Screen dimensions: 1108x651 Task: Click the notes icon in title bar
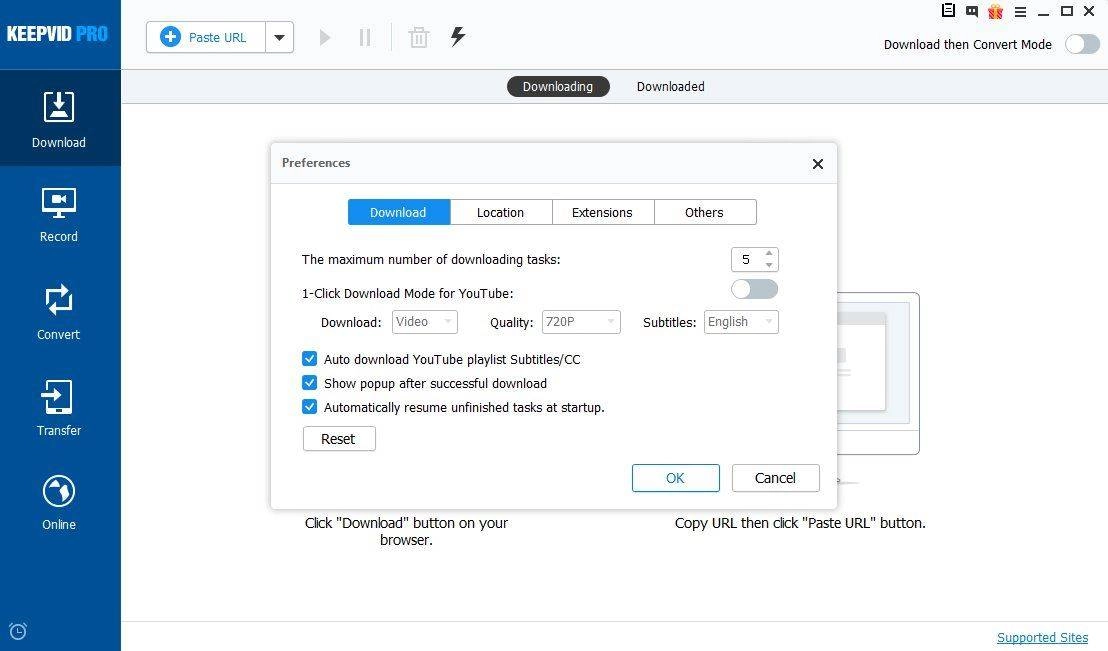tap(948, 11)
